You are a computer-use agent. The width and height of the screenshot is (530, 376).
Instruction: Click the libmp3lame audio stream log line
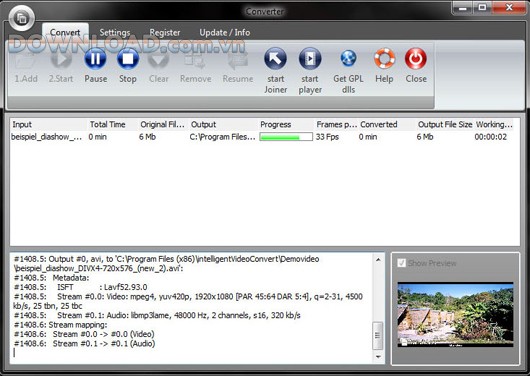pos(157,315)
